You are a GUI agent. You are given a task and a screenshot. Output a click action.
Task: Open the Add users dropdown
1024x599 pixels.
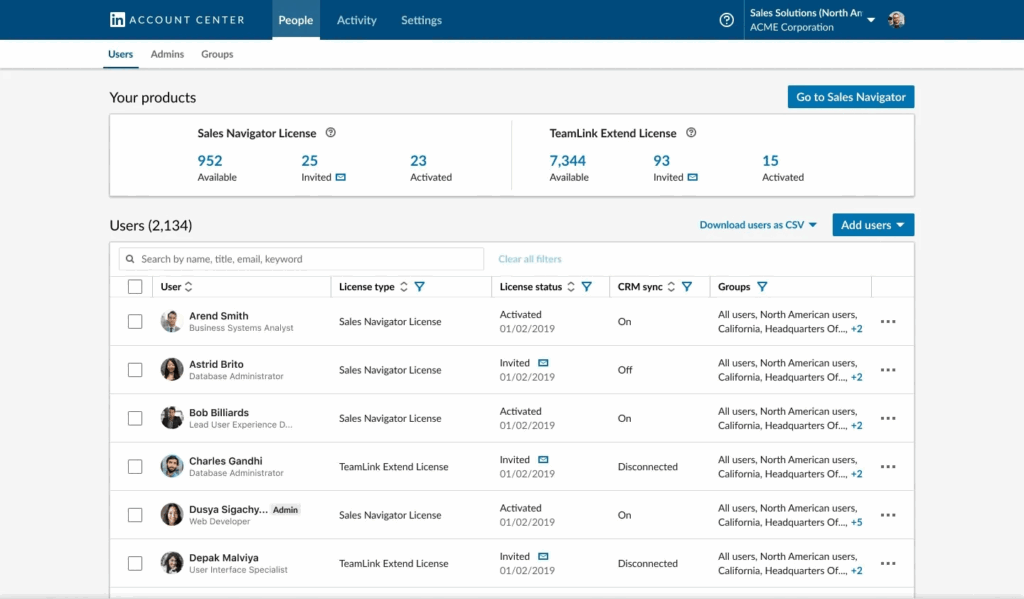pos(872,224)
